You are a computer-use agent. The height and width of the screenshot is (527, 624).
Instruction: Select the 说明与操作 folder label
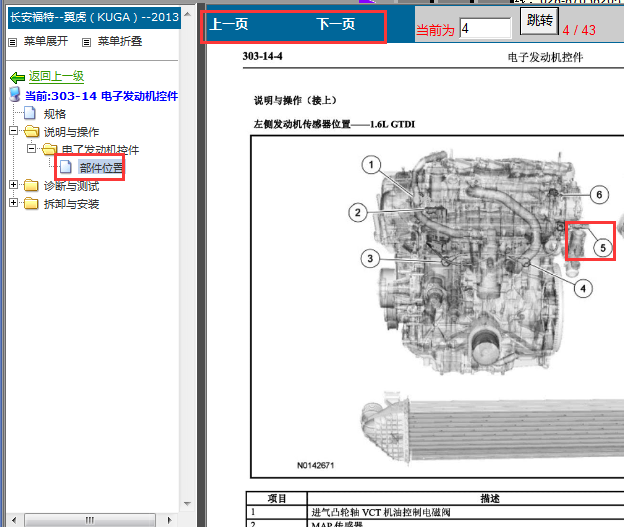click(x=71, y=132)
